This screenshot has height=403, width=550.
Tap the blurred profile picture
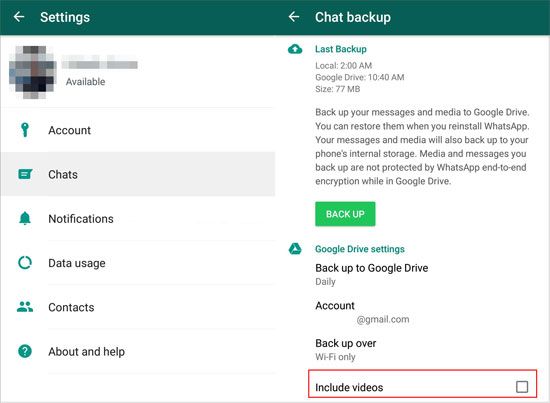point(33,72)
